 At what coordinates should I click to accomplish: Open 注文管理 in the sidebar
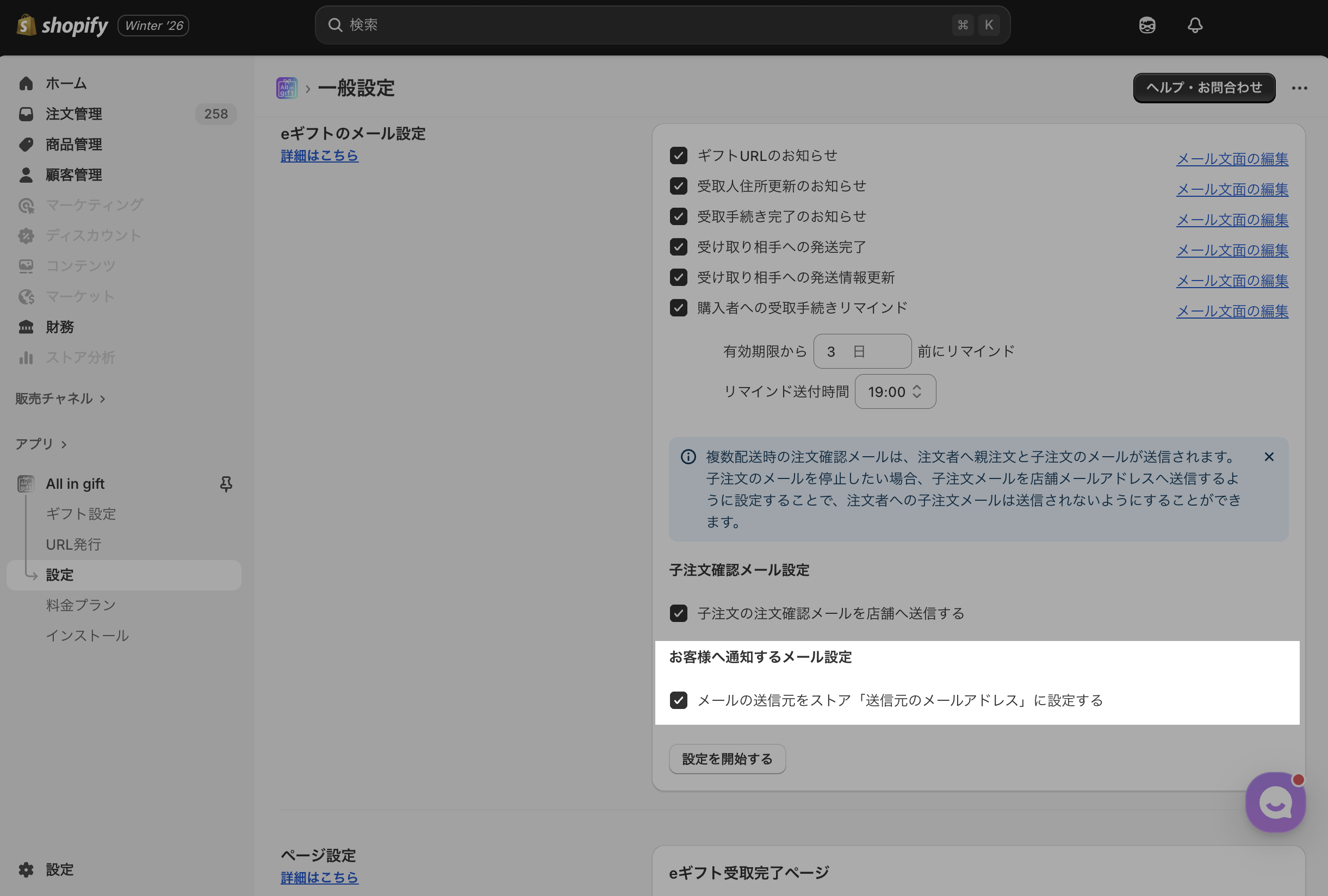pyautogui.click(x=74, y=114)
